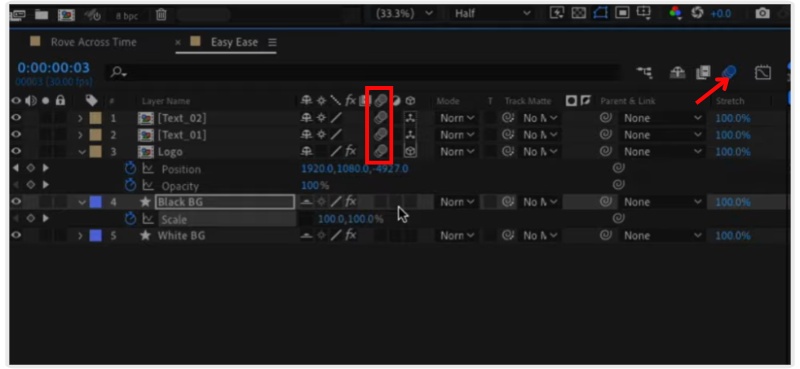800x369 pixels.
Task: Expand the White BG layer properties
Action: pos(80,236)
